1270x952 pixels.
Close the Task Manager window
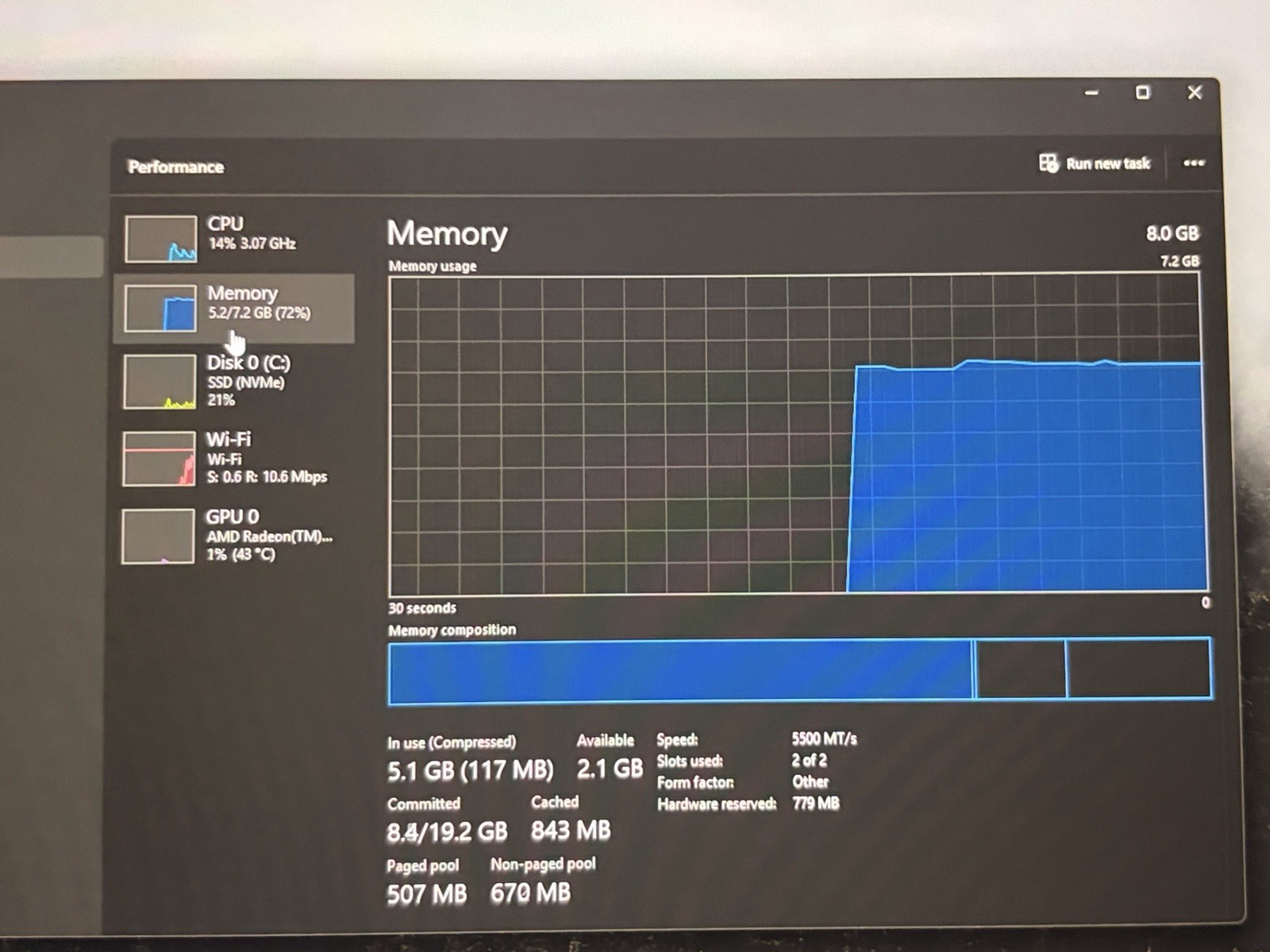[x=1195, y=92]
